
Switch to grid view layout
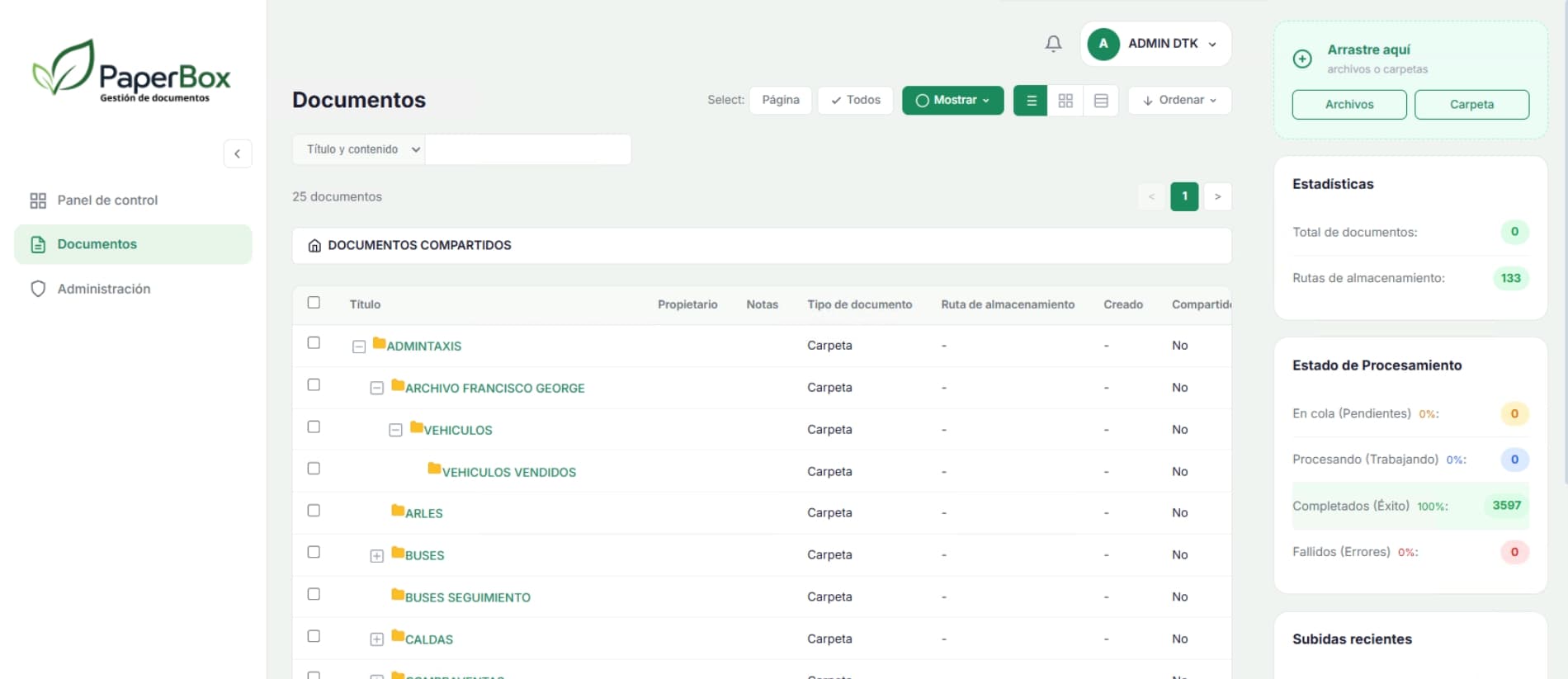pyautogui.click(x=1065, y=101)
